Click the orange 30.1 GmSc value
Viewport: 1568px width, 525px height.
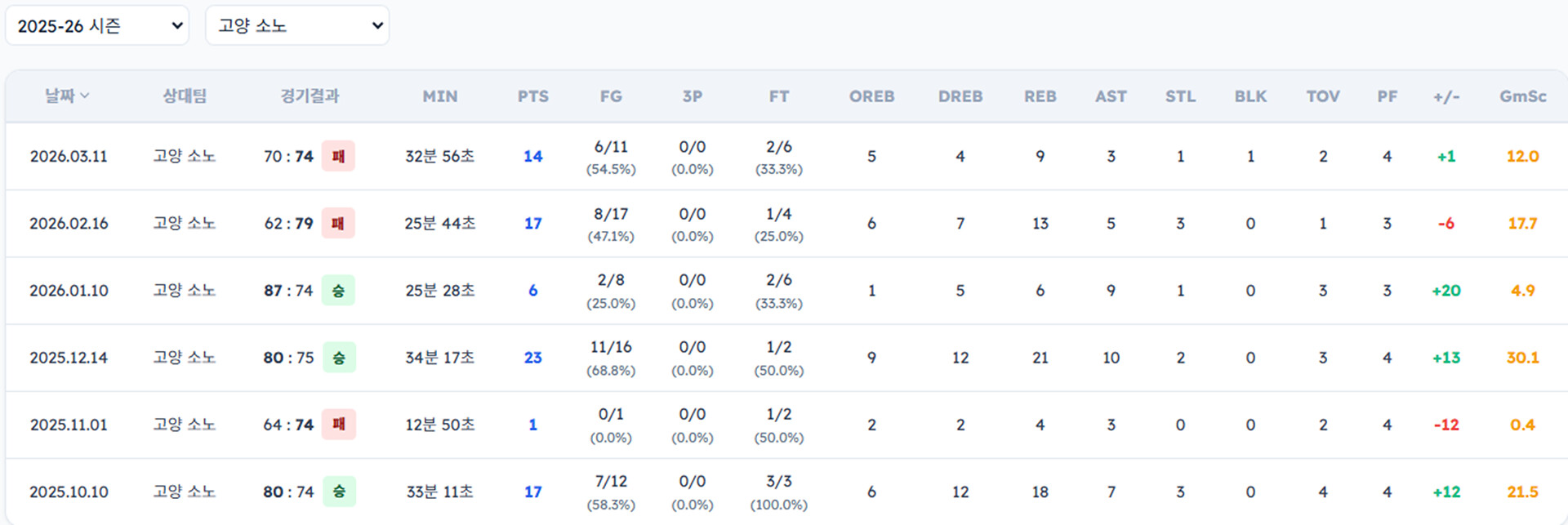tap(1522, 358)
